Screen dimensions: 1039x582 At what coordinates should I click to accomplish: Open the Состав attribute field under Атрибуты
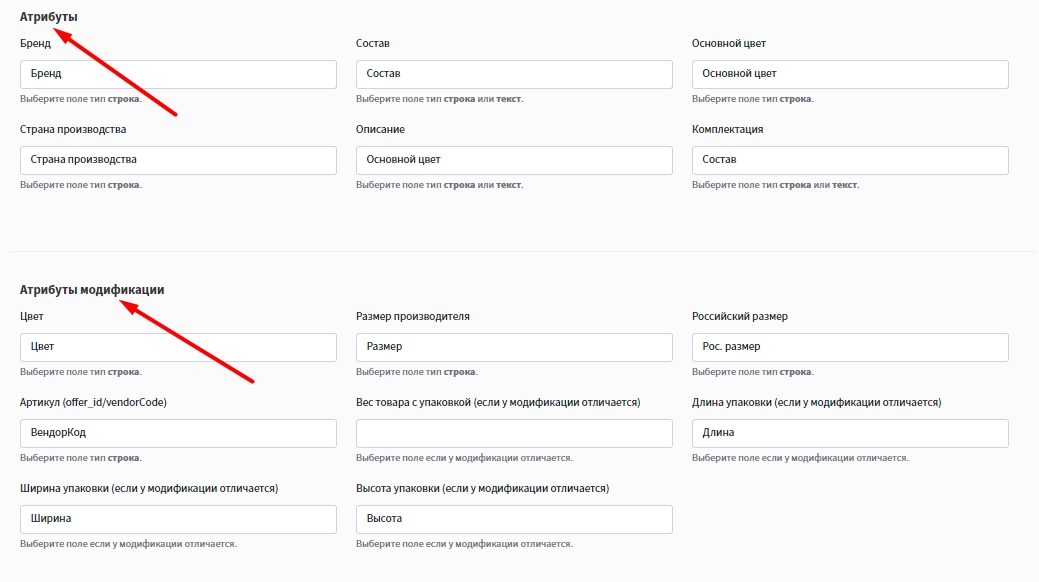tap(514, 74)
